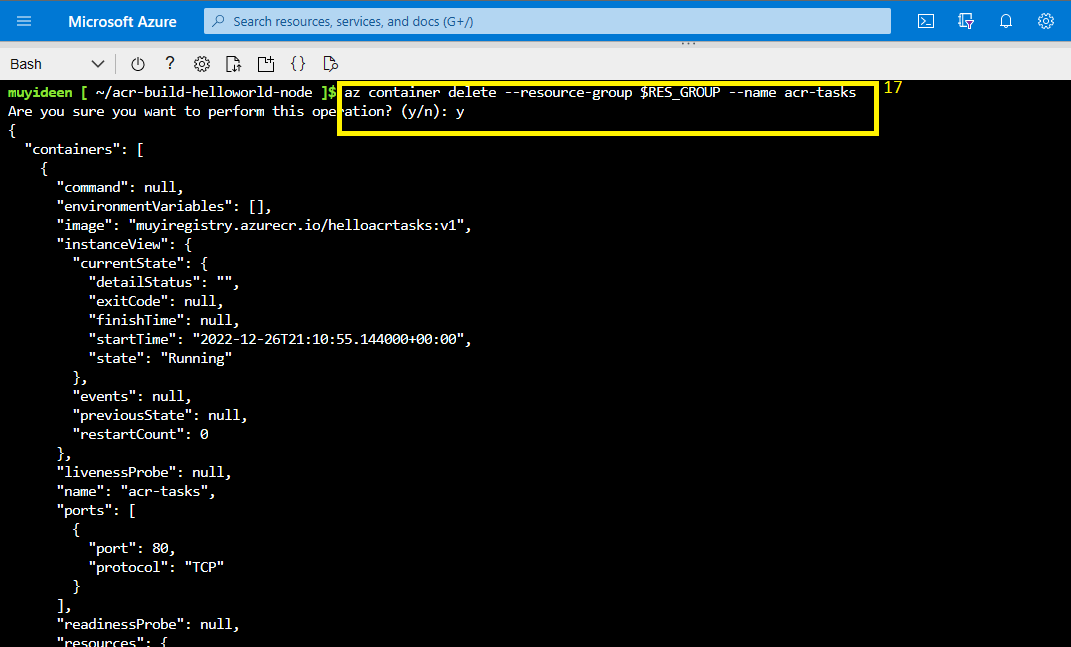Open the portal Settings gear in the header
The image size is (1071, 647).
pos(1046,21)
